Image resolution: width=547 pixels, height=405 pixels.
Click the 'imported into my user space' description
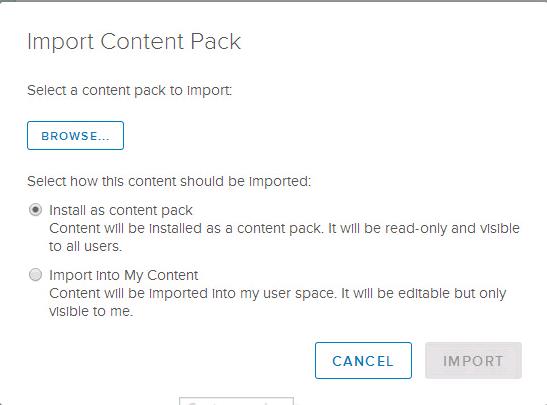[x=242, y=293]
